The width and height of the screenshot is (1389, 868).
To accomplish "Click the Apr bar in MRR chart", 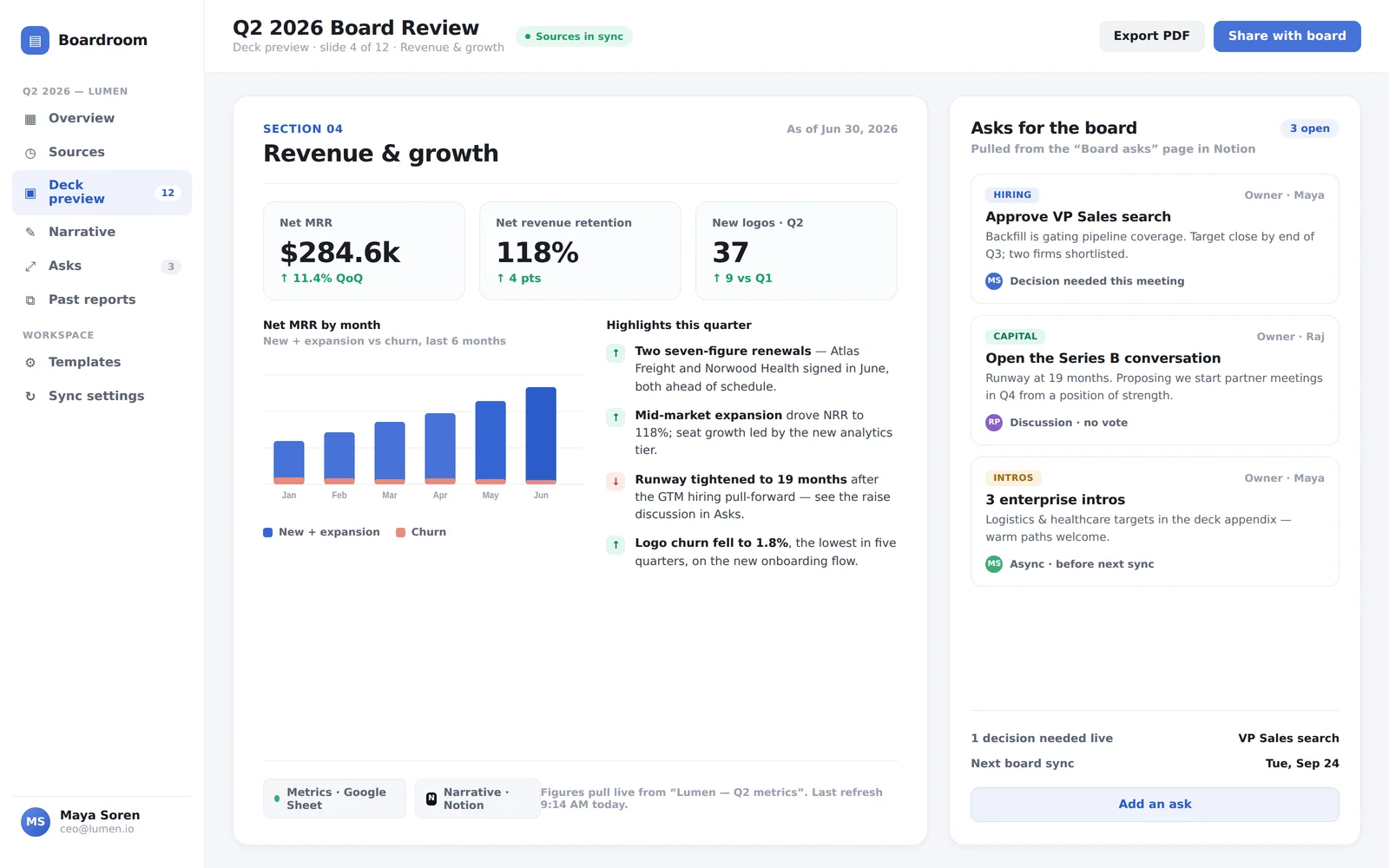I will pos(440,449).
